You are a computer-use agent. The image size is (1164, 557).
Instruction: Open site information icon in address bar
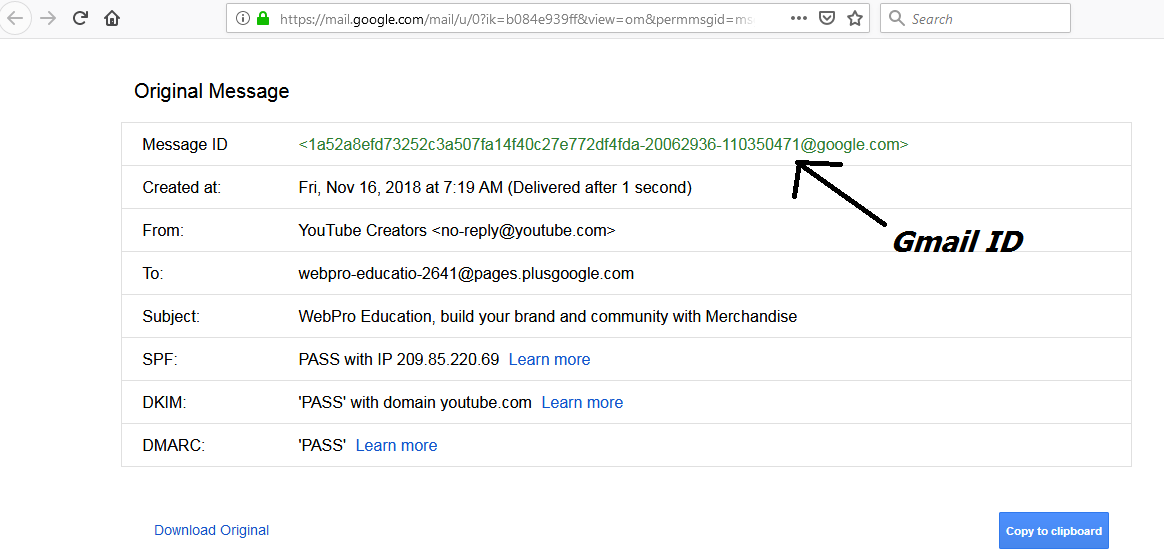[242, 19]
